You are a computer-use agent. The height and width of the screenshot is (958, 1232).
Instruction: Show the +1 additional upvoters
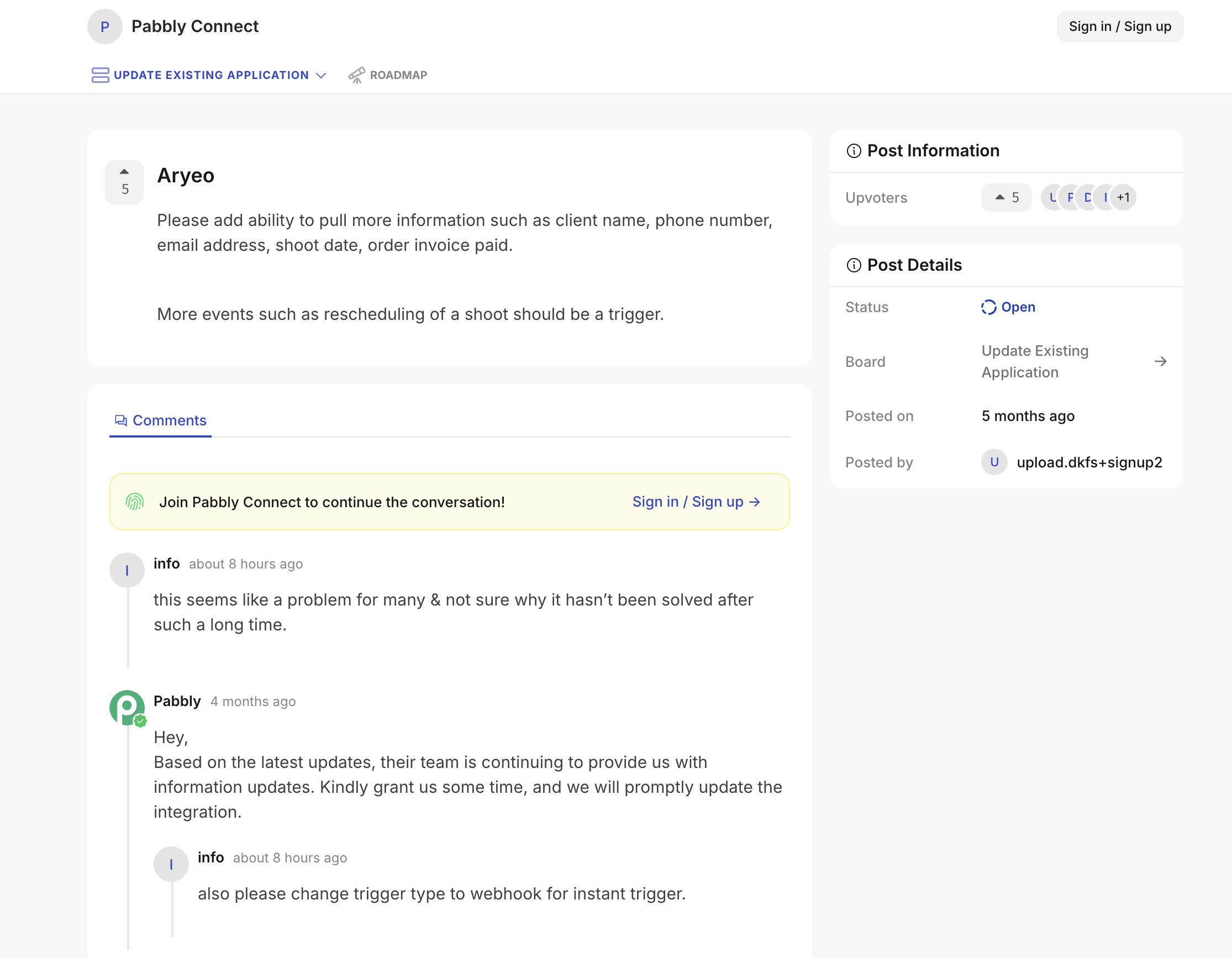[1123, 197]
